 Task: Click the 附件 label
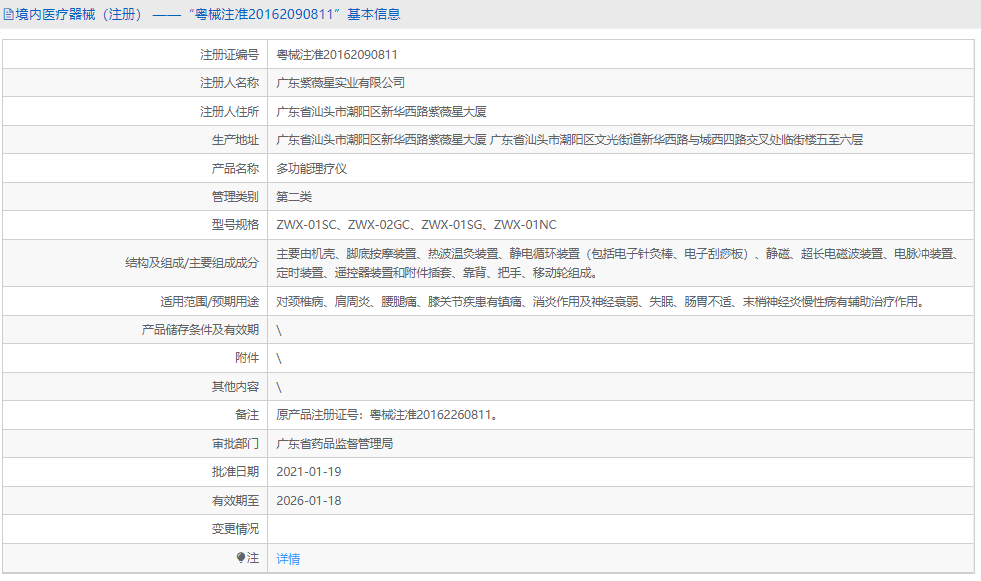pos(247,358)
